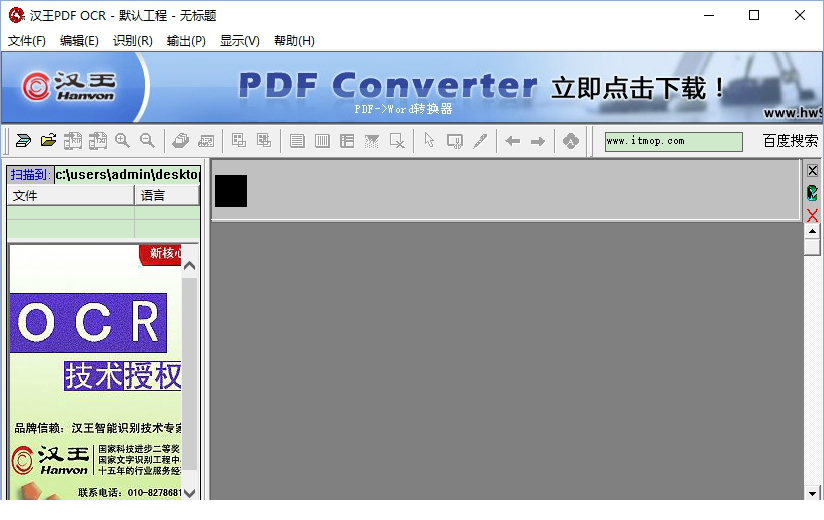Viewport: 824px width, 520px height.
Task: Click the scan-to path field c:\users\admin\deskto
Action: [127, 174]
